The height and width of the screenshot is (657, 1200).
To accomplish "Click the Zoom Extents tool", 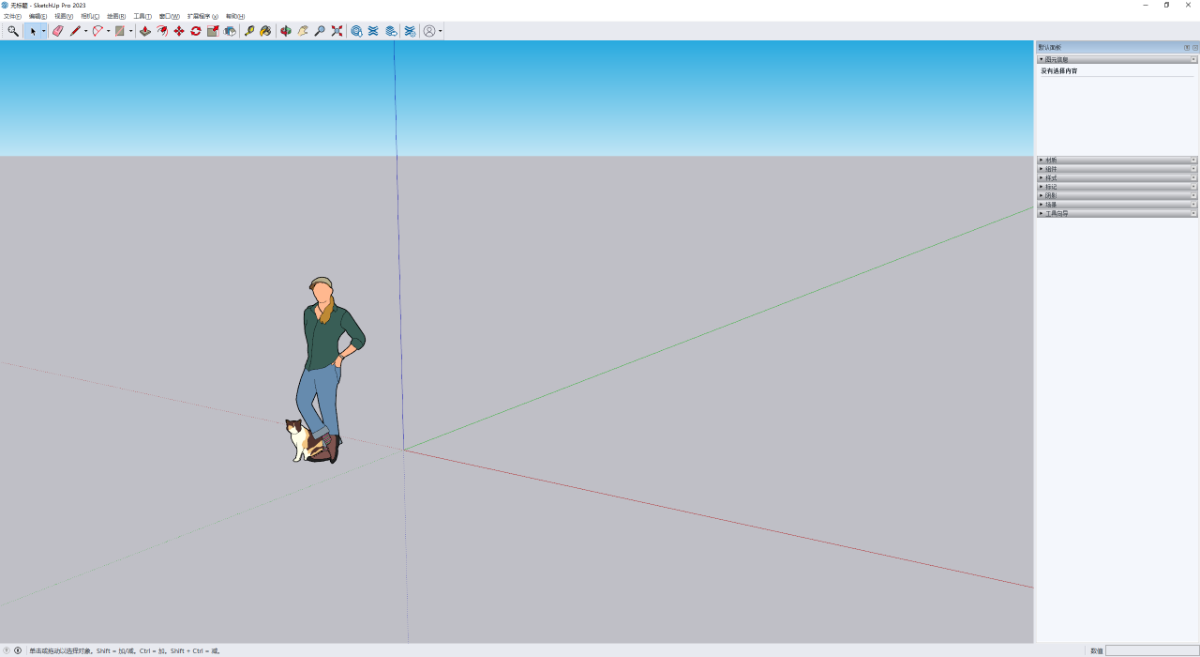I will tap(337, 31).
